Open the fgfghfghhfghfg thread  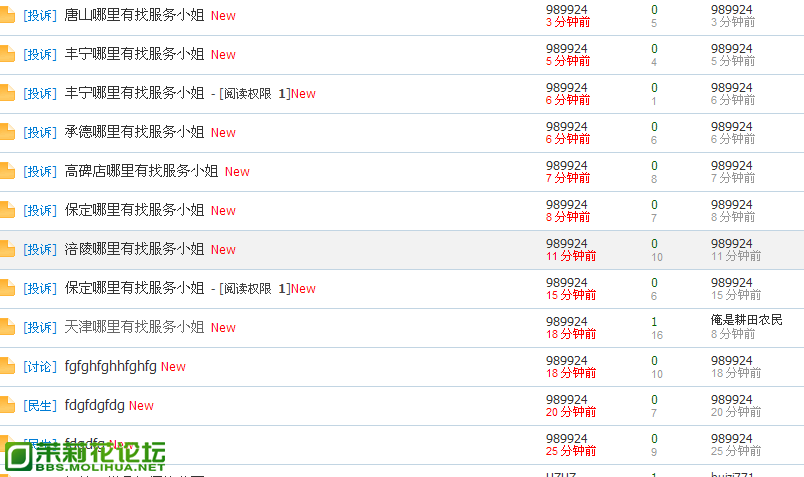click(110, 366)
